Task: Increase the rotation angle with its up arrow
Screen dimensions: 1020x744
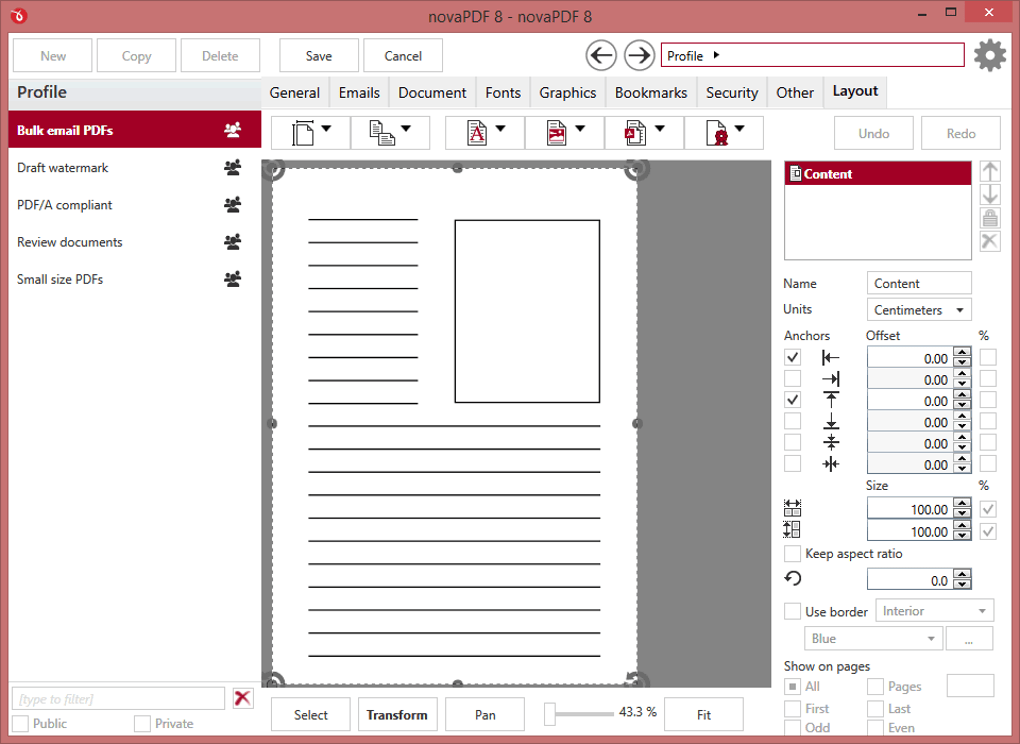Action: (x=962, y=574)
